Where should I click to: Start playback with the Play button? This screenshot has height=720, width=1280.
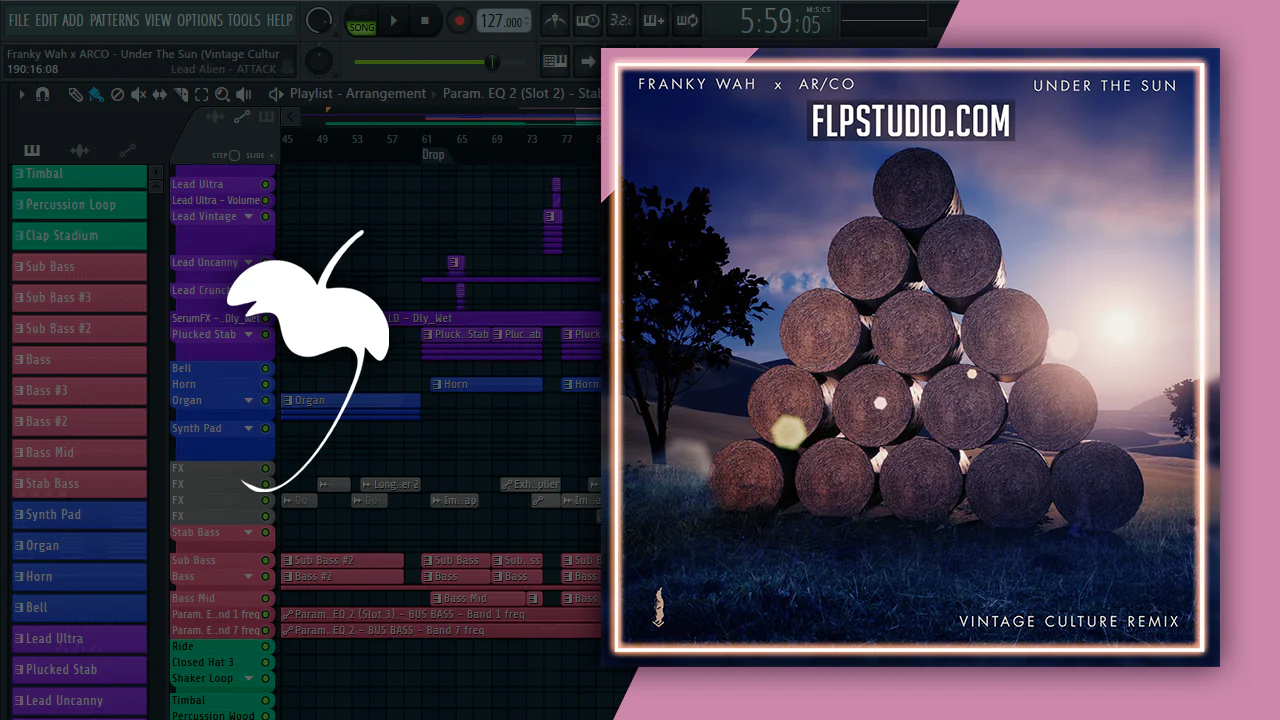394,20
